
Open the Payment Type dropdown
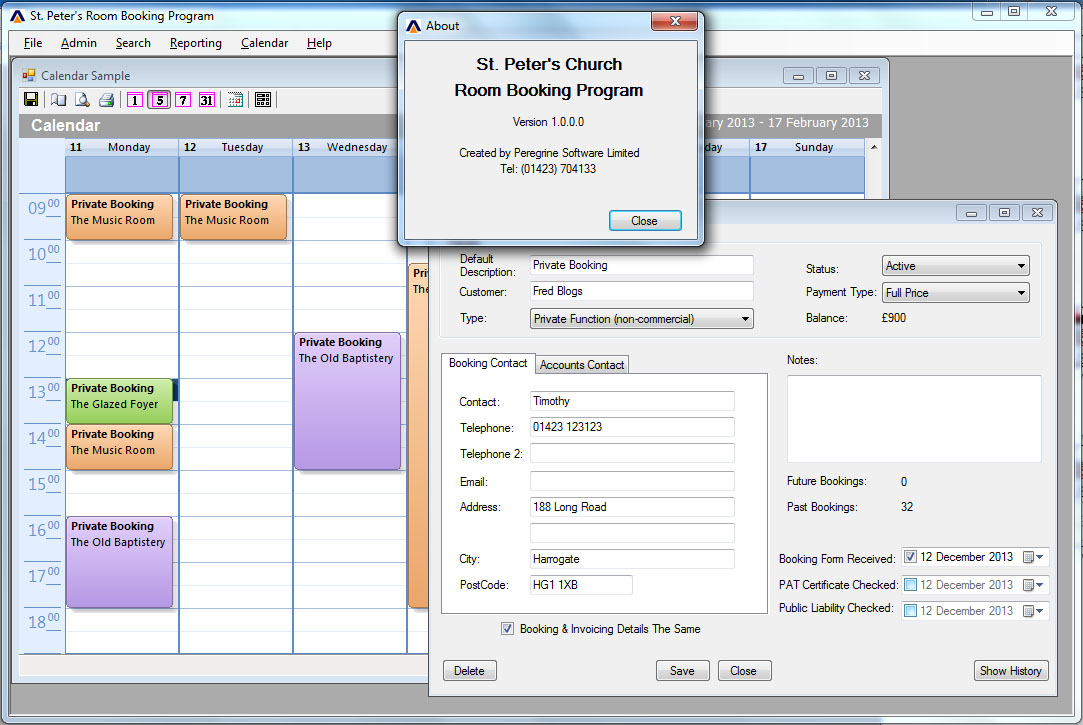(955, 293)
